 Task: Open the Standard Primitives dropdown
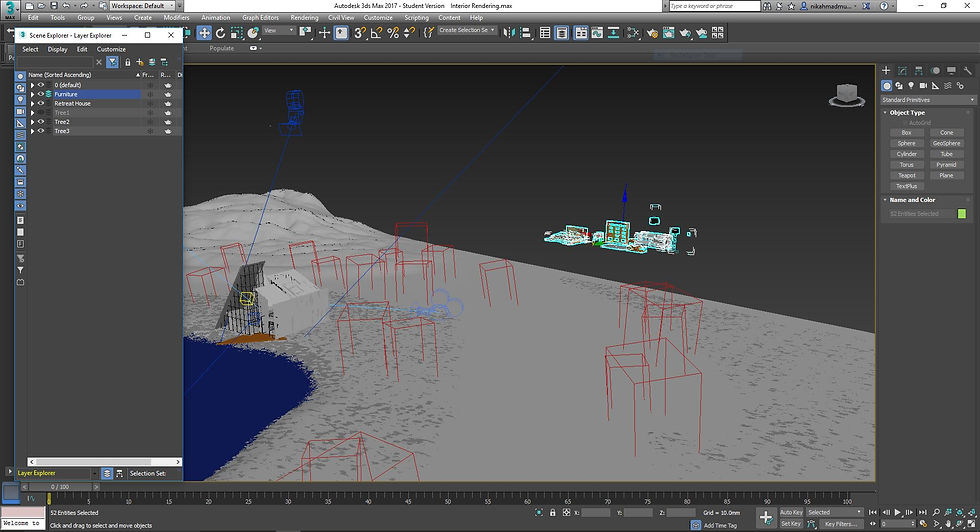tap(928, 100)
